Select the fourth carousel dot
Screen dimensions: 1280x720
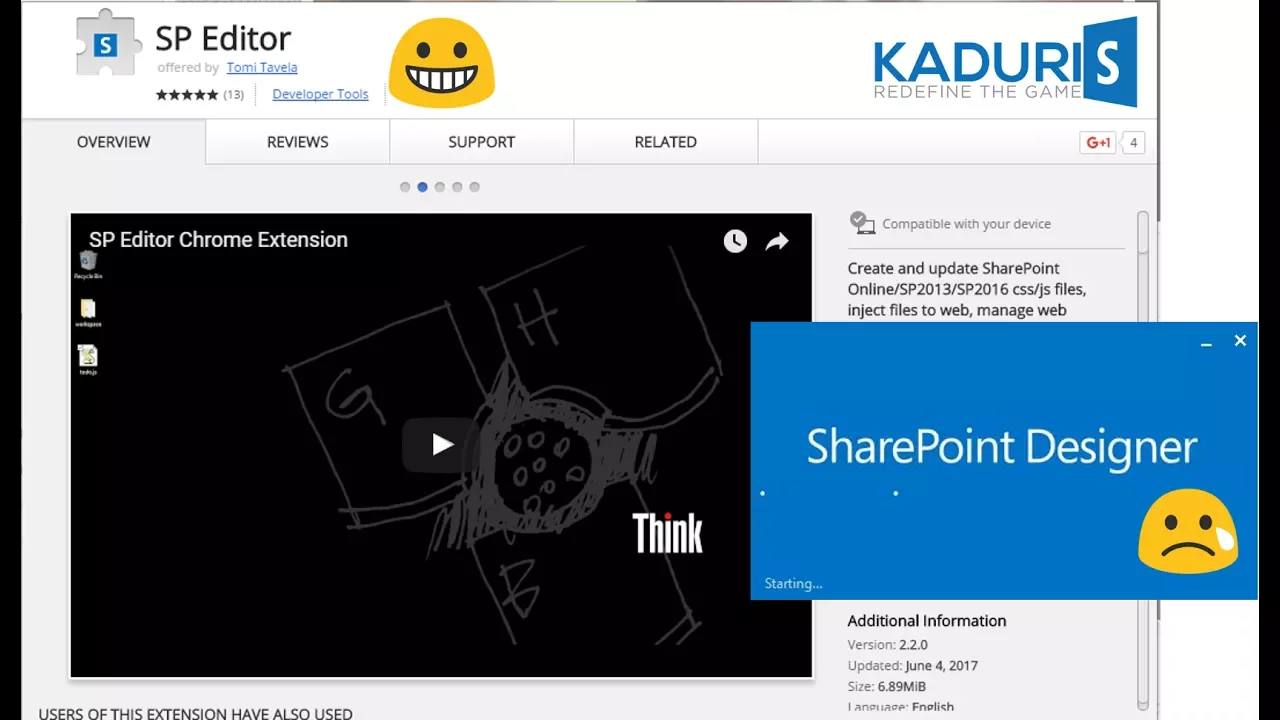click(457, 187)
